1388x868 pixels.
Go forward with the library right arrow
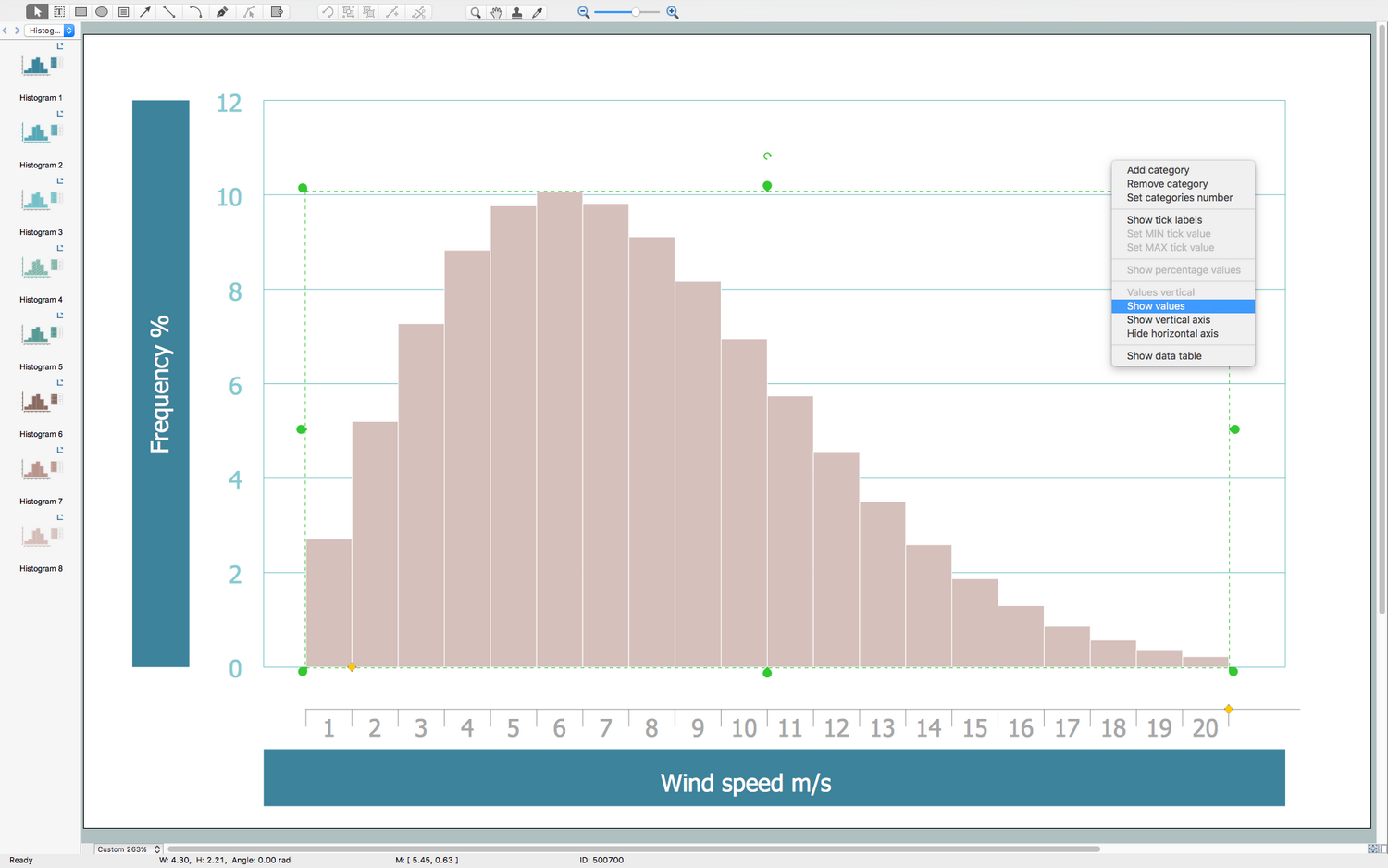17,31
